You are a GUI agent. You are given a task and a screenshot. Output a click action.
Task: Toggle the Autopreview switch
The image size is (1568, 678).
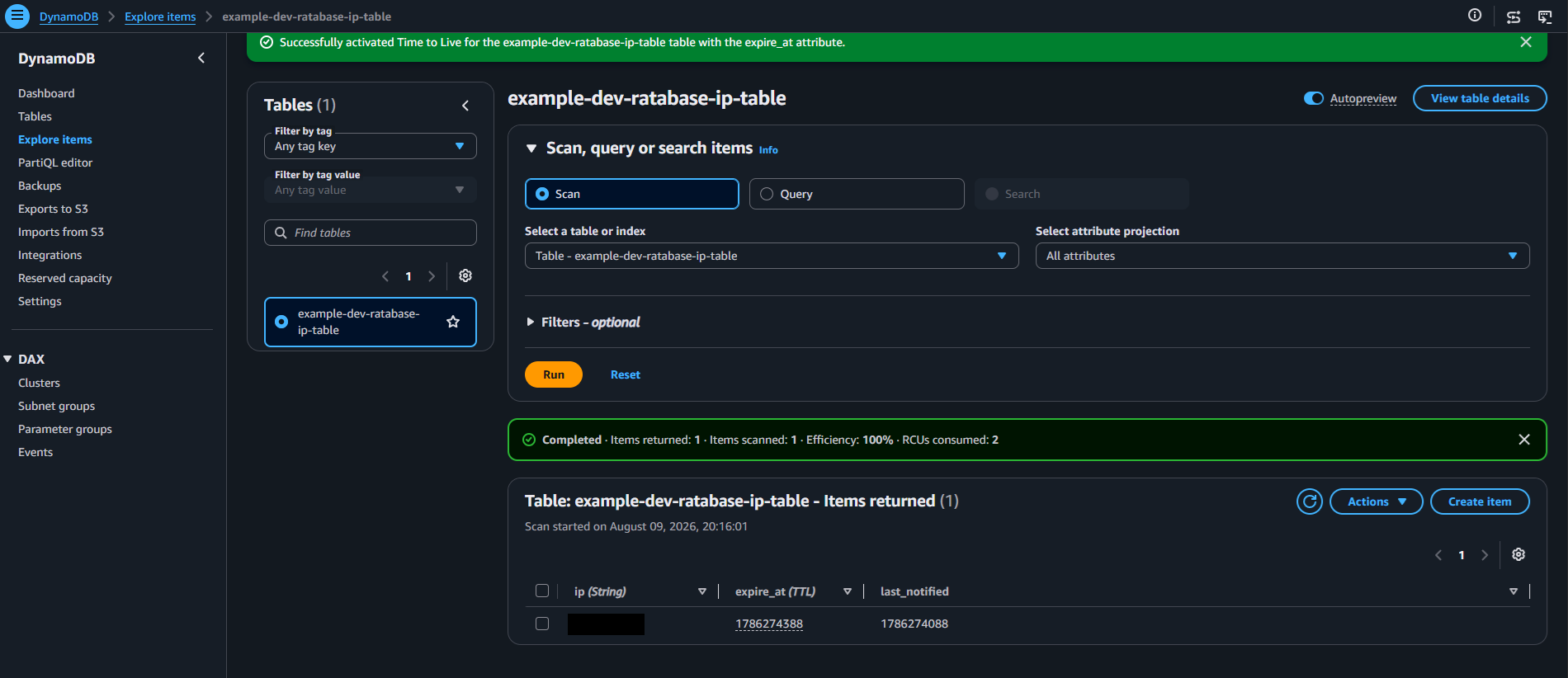[x=1314, y=98]
